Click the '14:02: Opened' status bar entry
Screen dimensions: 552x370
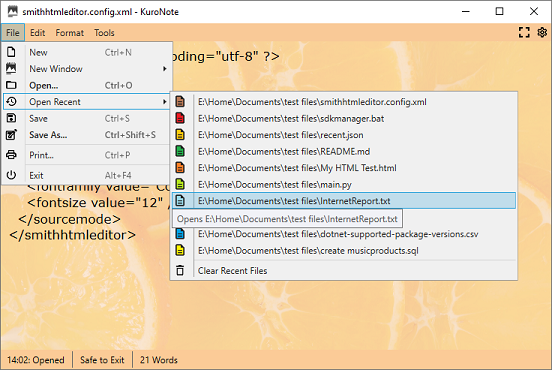[36, 360]
